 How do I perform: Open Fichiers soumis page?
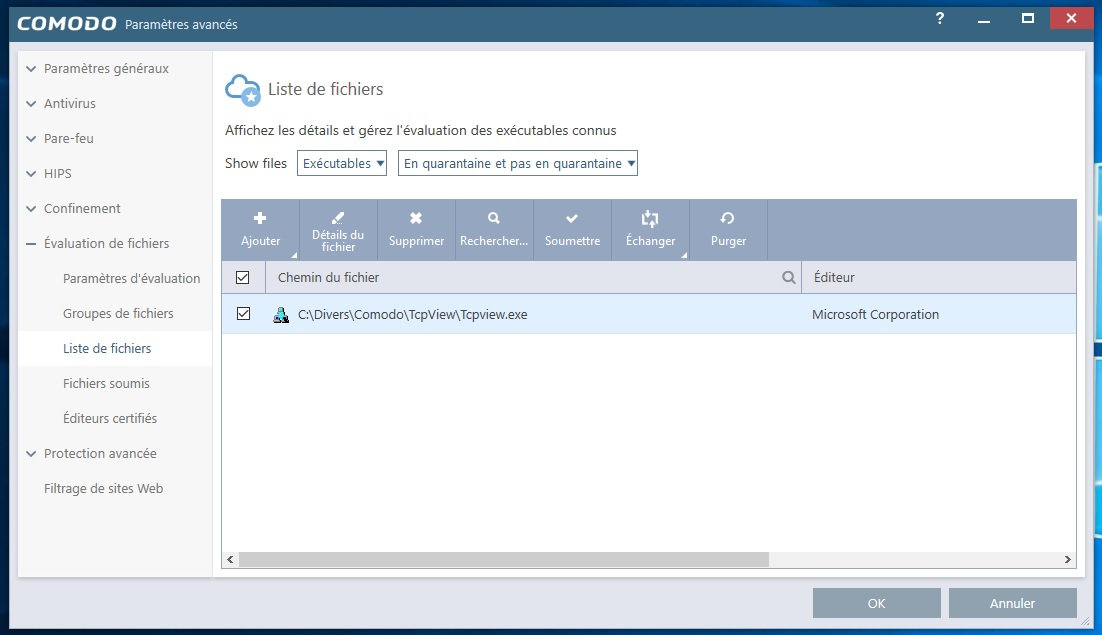pos(106,384)
